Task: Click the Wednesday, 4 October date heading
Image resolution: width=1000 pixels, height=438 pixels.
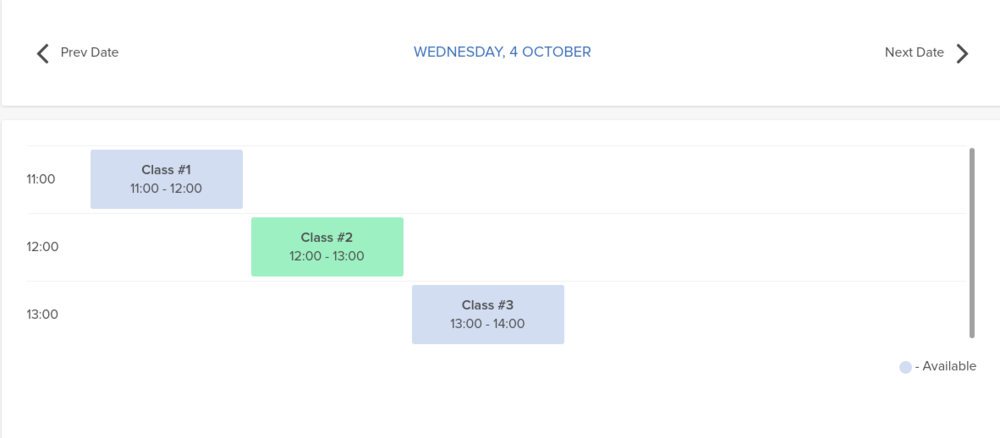Action: (502, 51)
